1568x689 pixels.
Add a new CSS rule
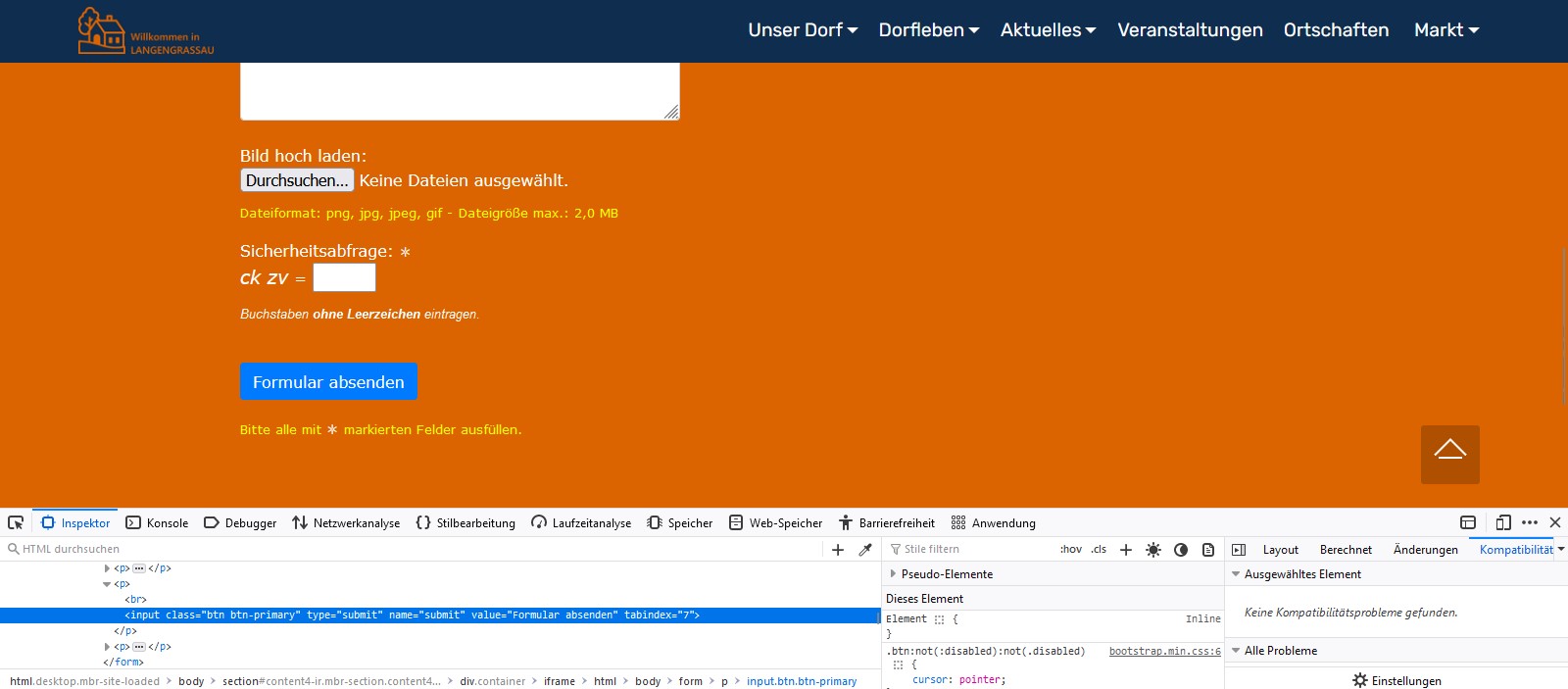1126,550
